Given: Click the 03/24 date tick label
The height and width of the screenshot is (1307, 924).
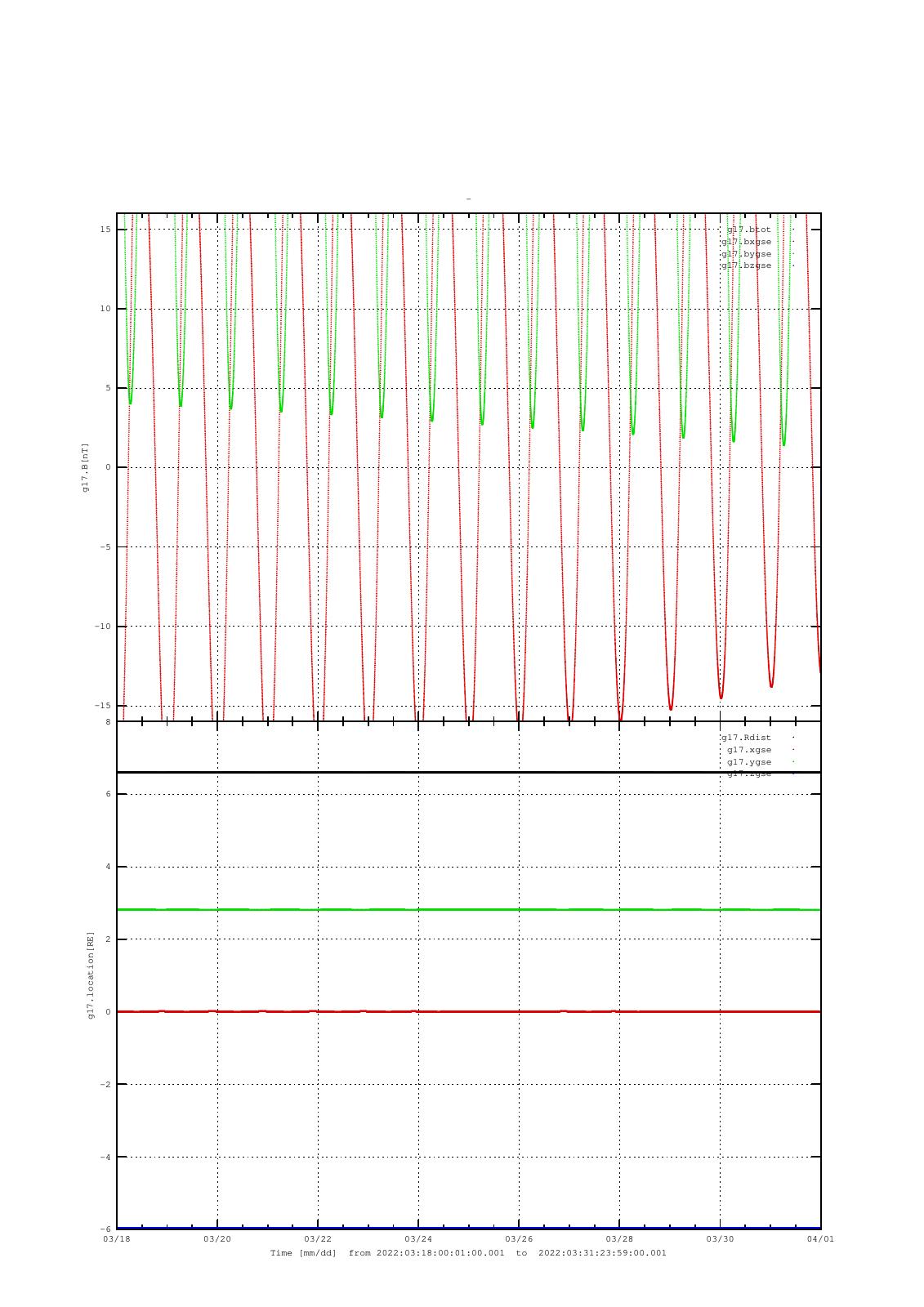Looking at the screenshot, I should pos(418,1239).
